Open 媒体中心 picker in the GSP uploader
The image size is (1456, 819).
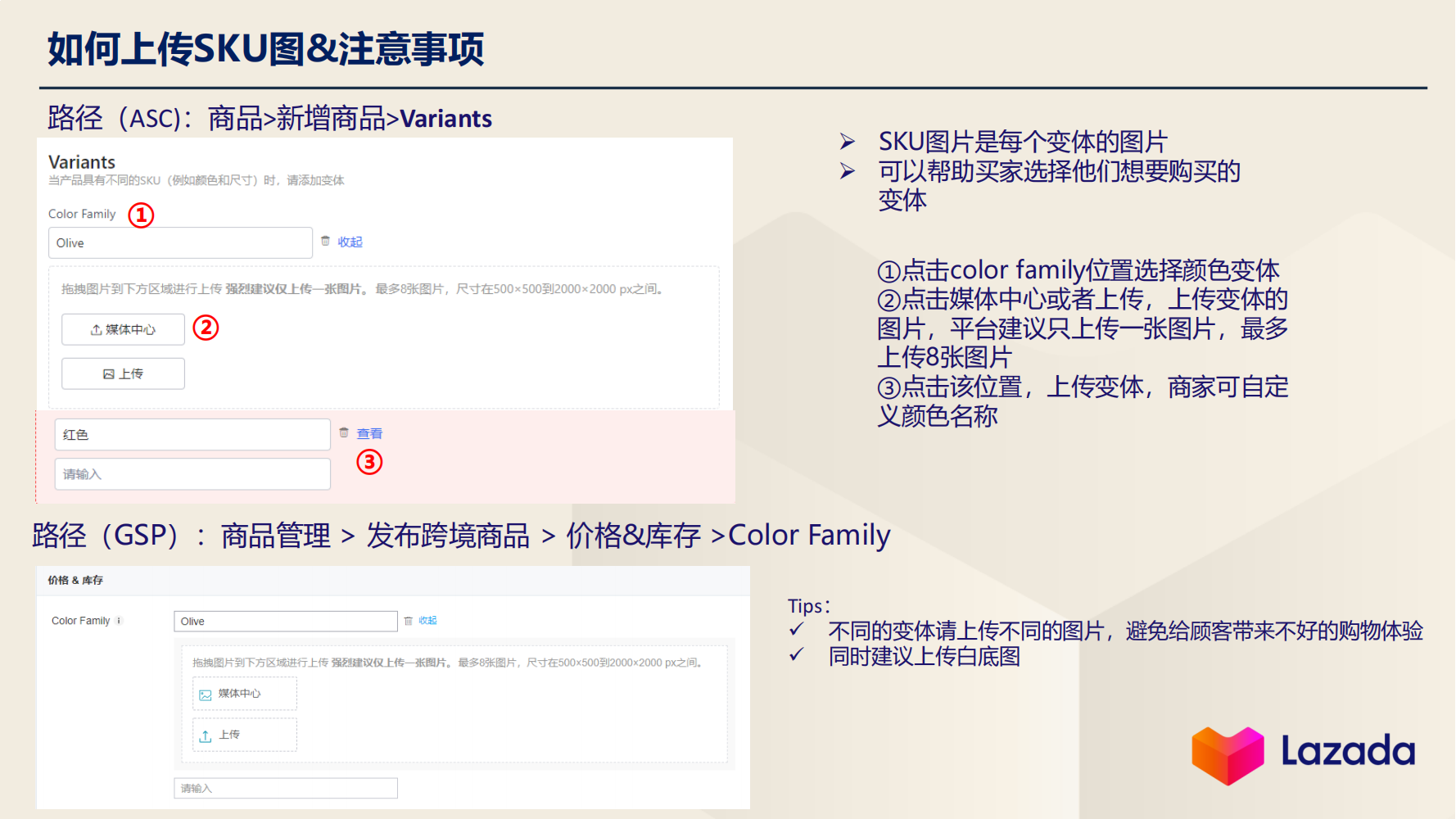[x=243, y=693]
